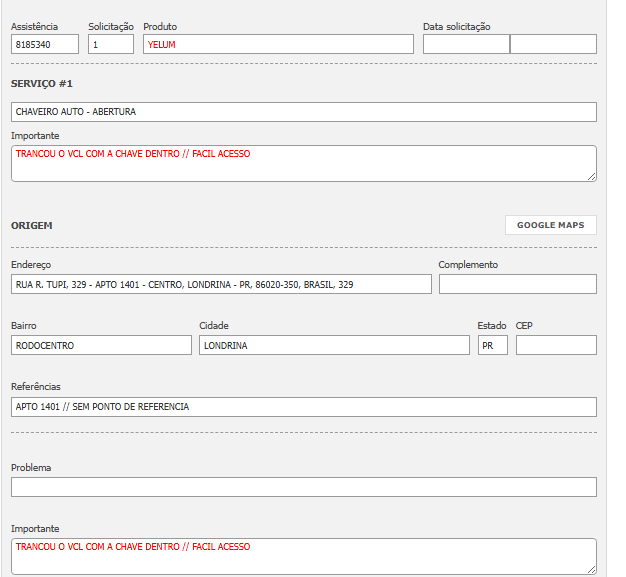Click the Bairro field showing Rodocentro

point(101,345)
